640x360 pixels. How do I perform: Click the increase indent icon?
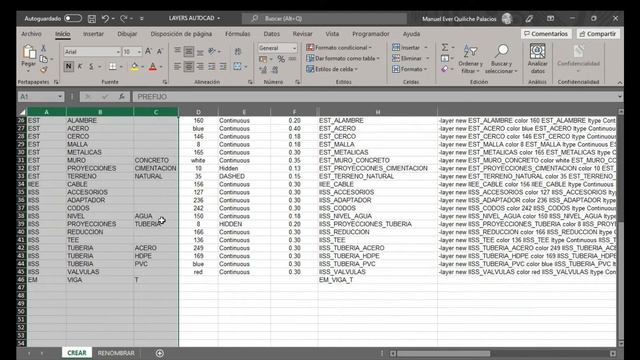[223, 66]
